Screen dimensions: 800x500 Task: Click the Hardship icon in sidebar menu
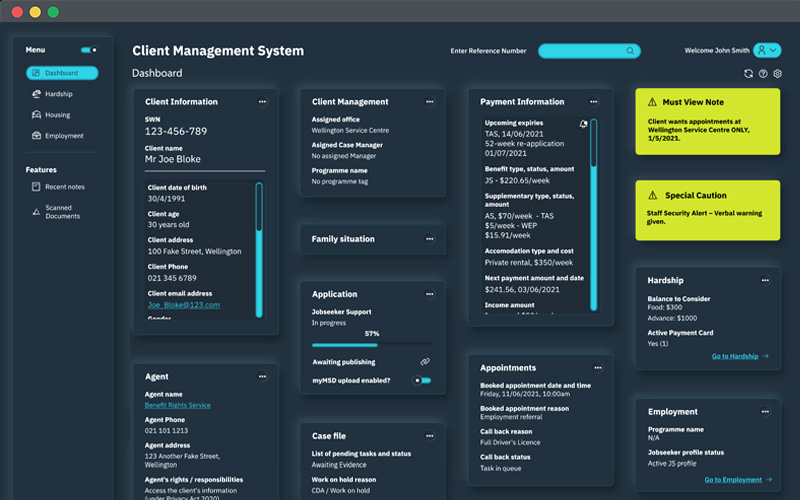pyautogui.click(x=36, y=94)
